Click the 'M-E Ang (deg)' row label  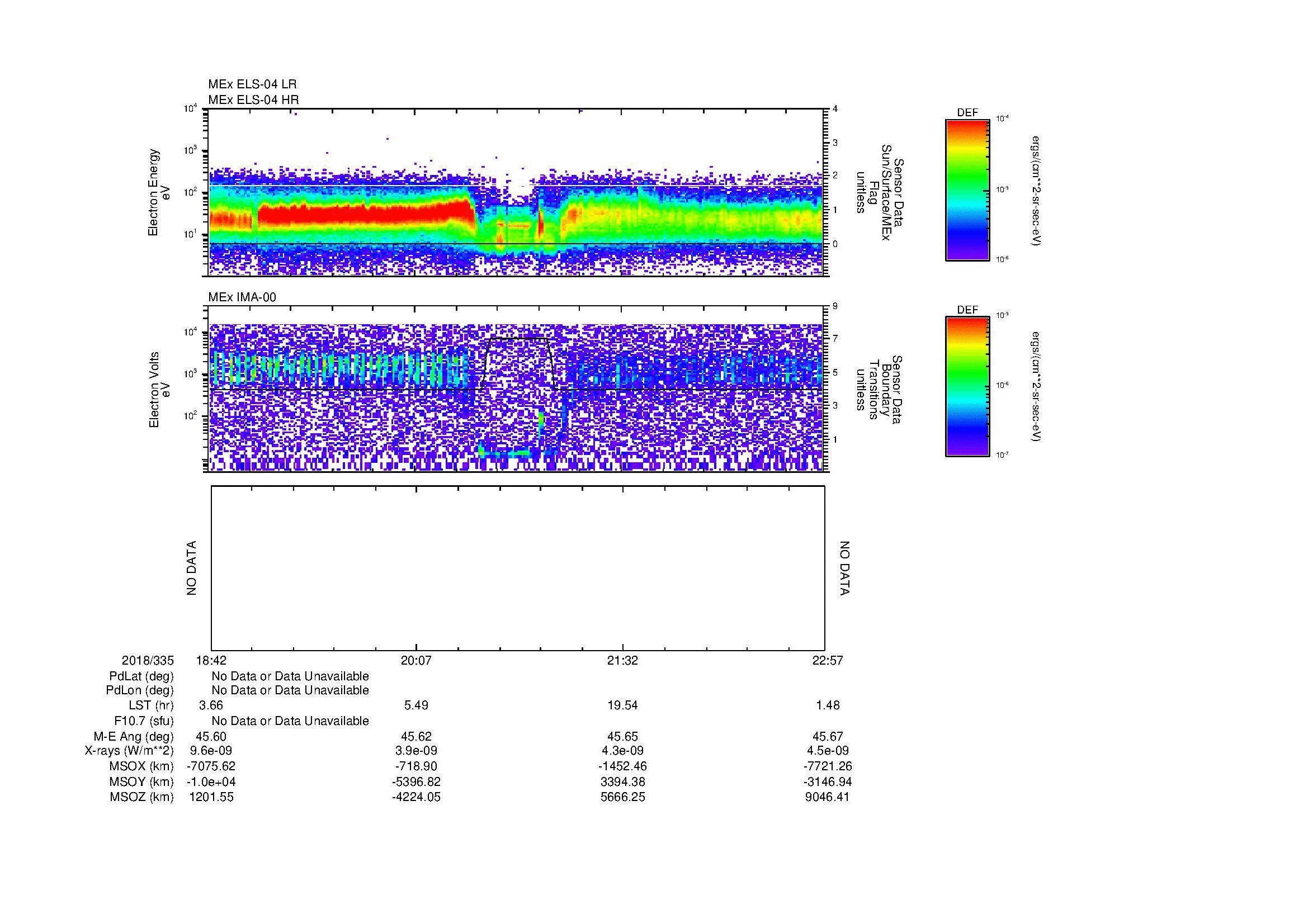point(134,737)
